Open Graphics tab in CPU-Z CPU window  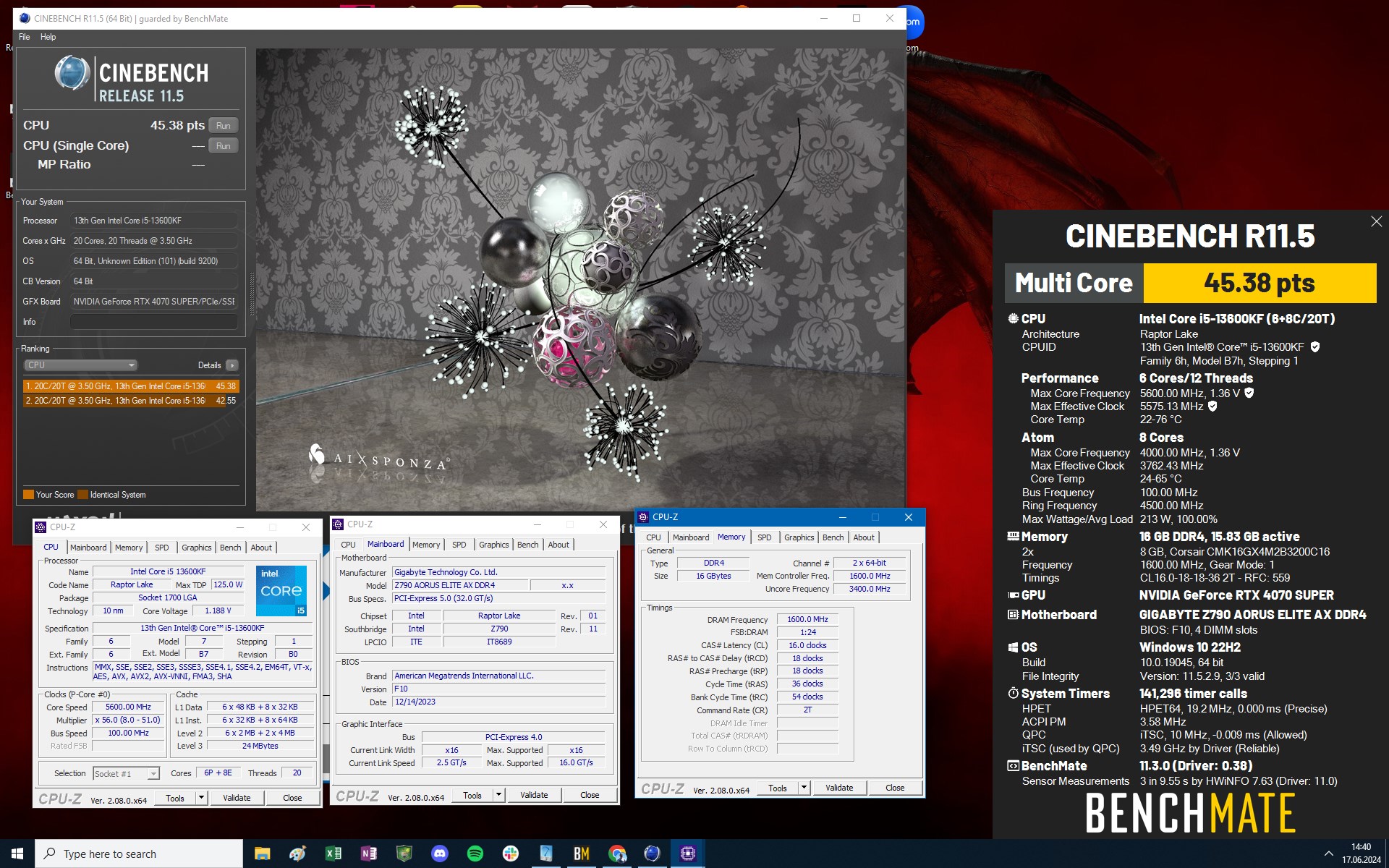pos(196,548)
